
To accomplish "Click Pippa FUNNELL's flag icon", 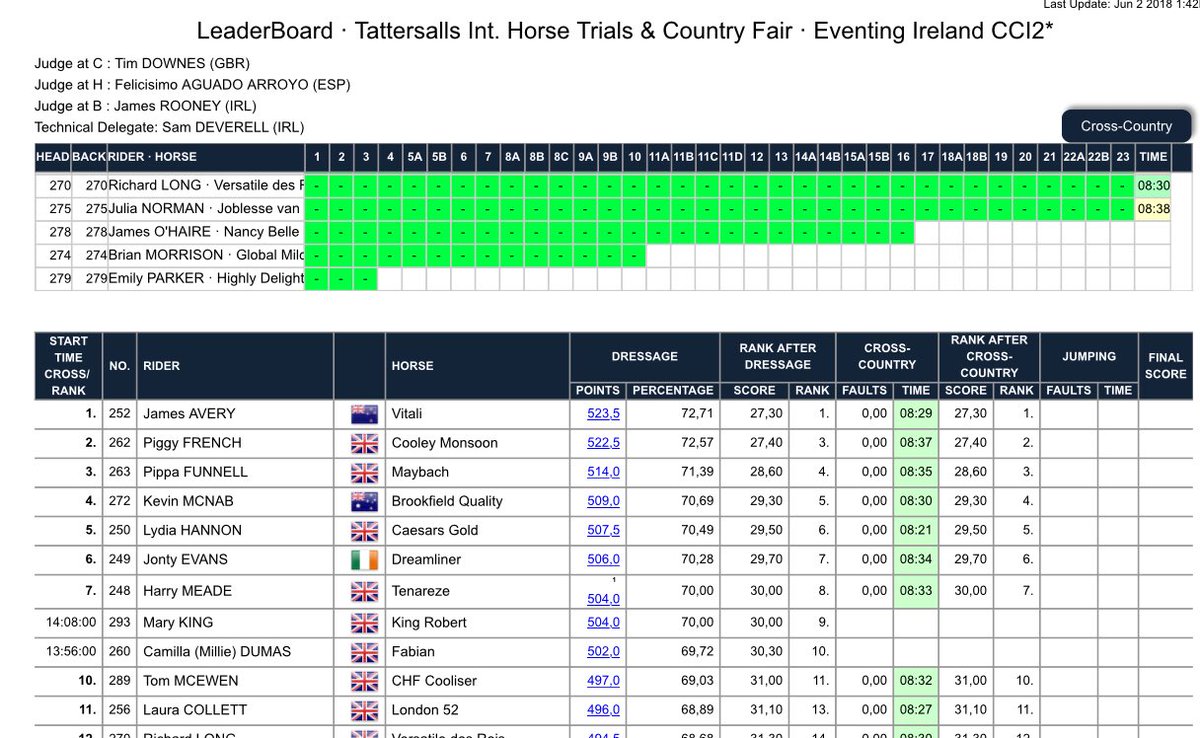I will coord(362,471).
